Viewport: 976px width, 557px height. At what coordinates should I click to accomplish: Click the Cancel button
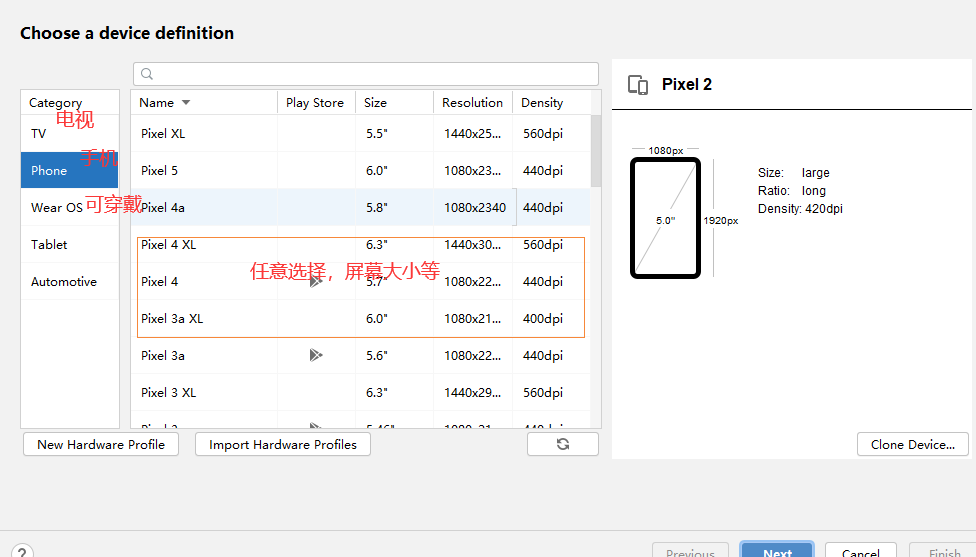pyautogui.click(x=861, y=550)
